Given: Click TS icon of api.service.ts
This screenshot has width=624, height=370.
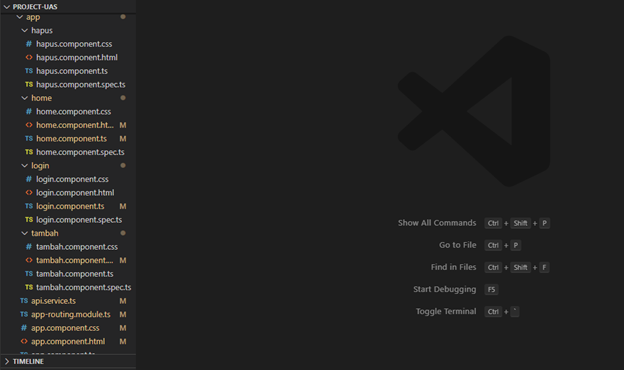Looking at the screenshot, I should [x=24, y=301].
